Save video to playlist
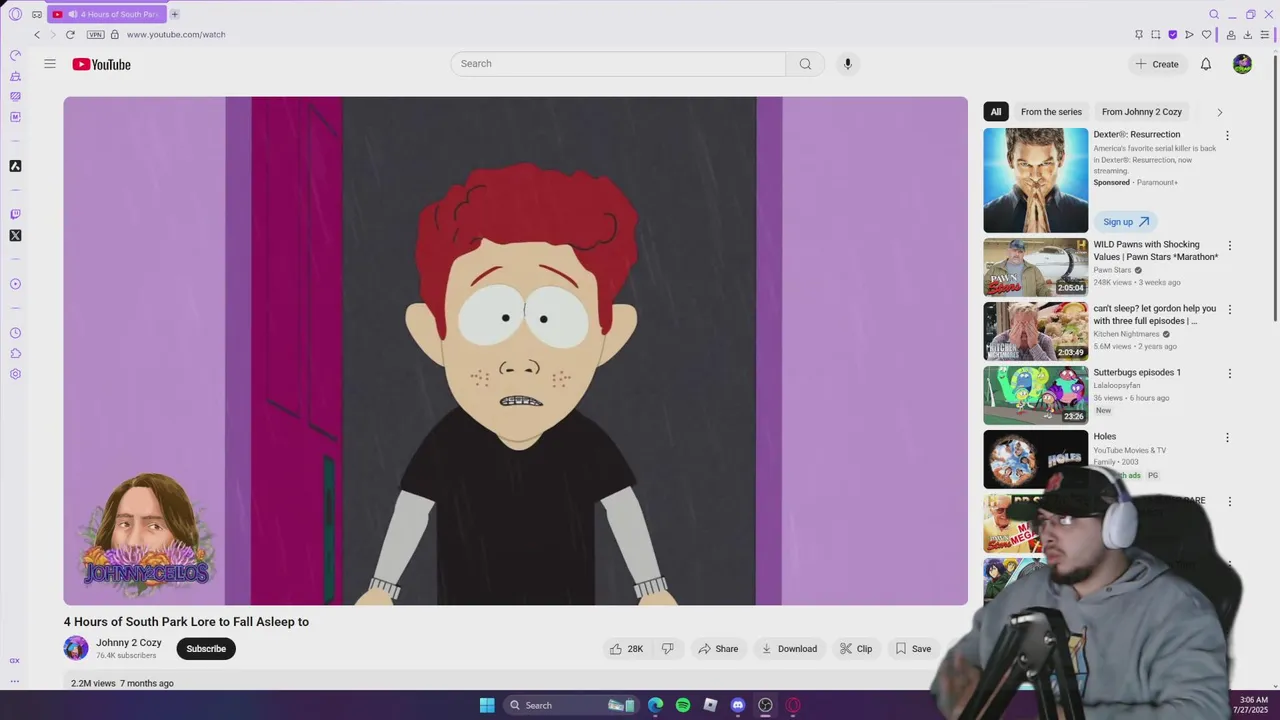The width and height of the screenshot is (1280, 720). click(913, 649)
